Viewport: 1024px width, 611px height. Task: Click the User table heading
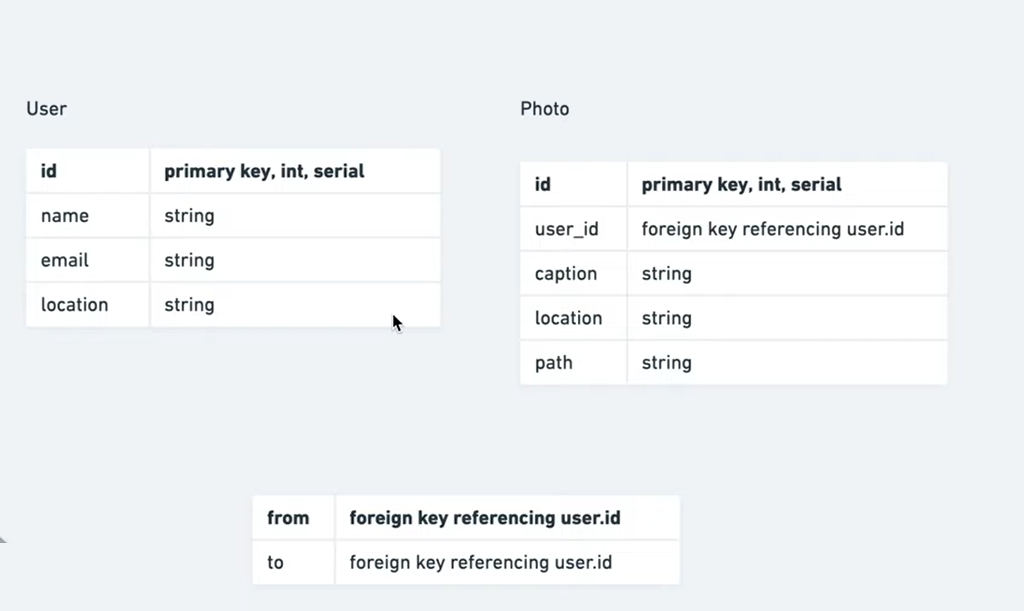[46, 108]
